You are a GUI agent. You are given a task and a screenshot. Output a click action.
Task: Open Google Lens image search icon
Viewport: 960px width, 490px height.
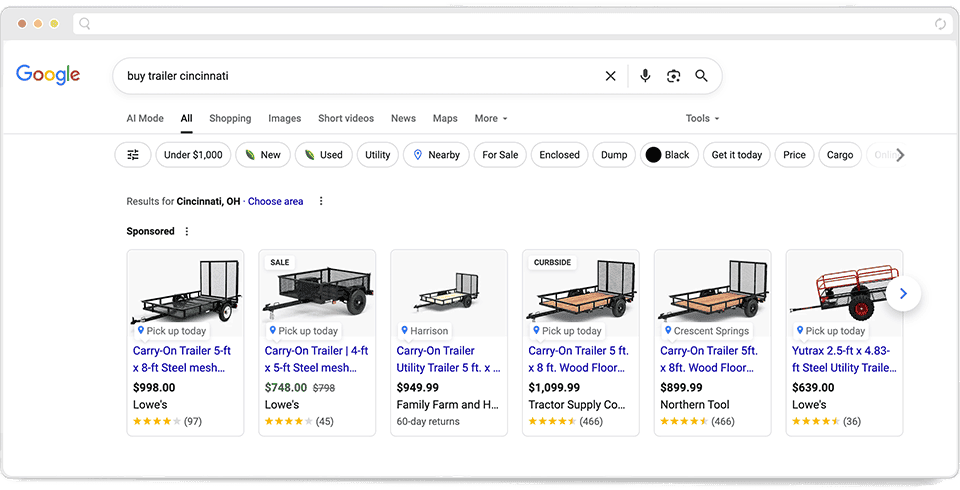[x=673, y=76]
